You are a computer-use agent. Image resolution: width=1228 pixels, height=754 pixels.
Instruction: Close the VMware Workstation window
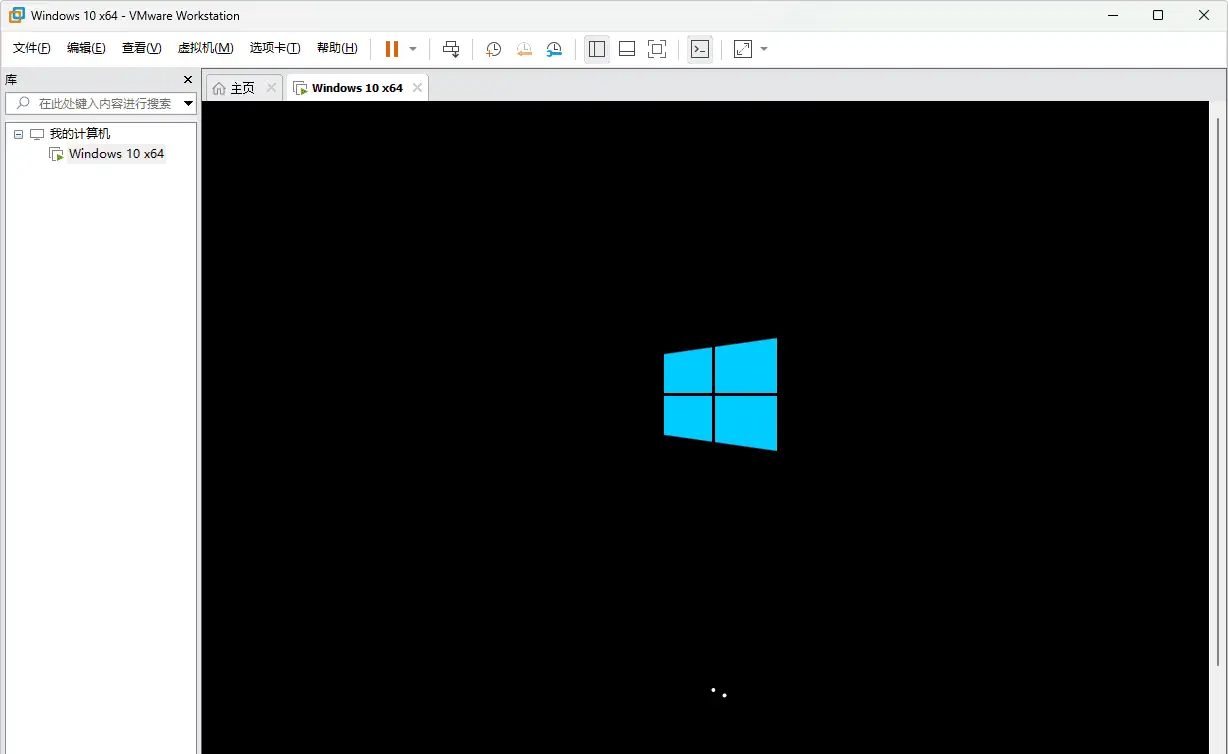click(1204, 15)
